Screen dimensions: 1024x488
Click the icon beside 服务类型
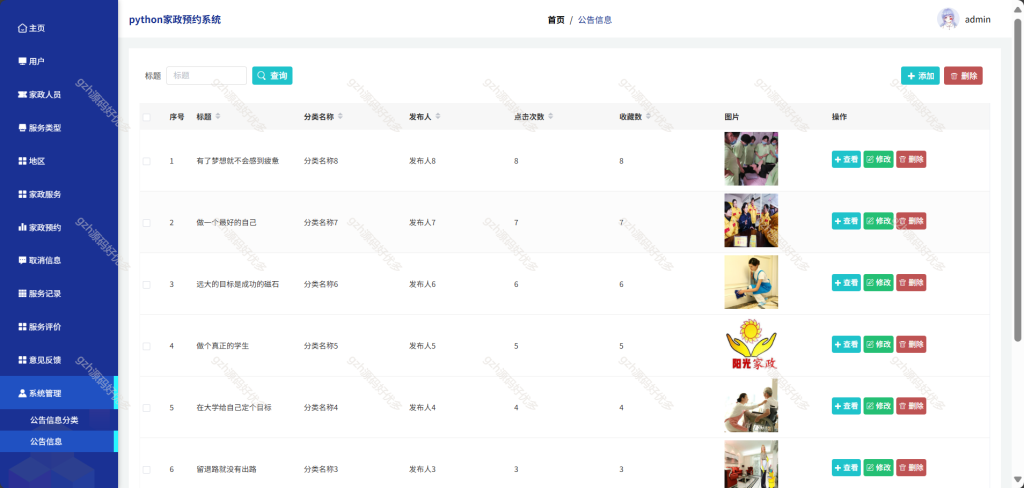point(22,128)
